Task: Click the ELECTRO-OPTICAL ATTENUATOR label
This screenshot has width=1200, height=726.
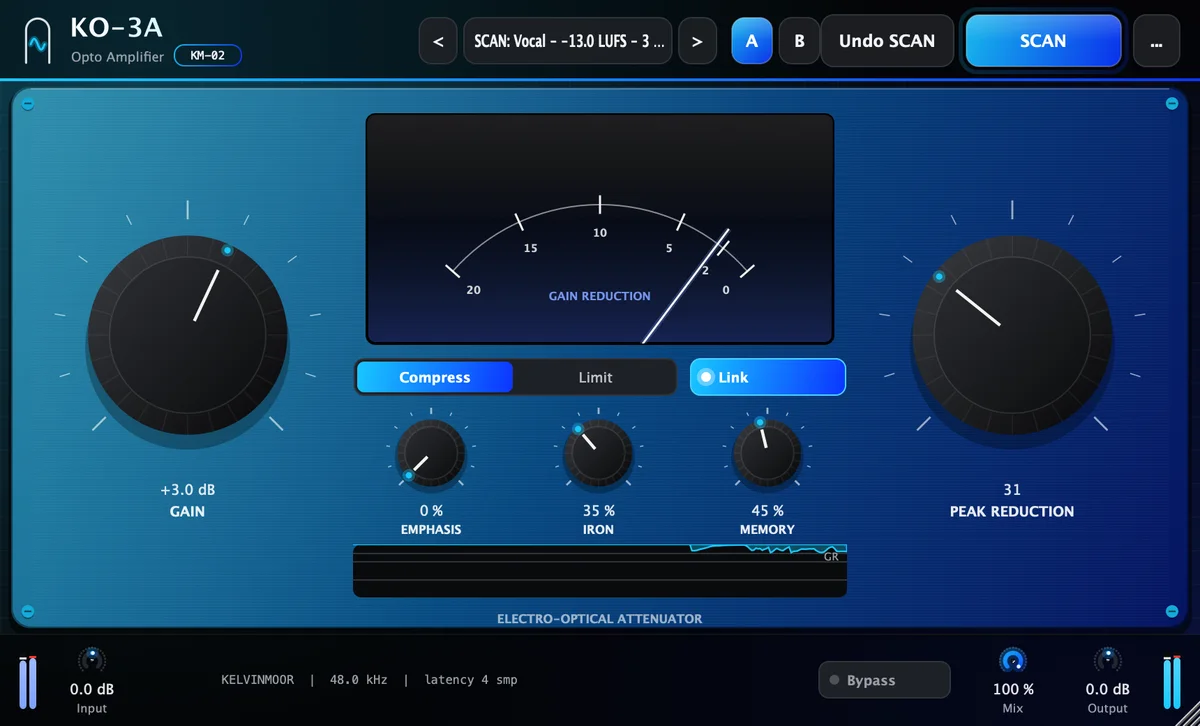Action: (600, 619)
